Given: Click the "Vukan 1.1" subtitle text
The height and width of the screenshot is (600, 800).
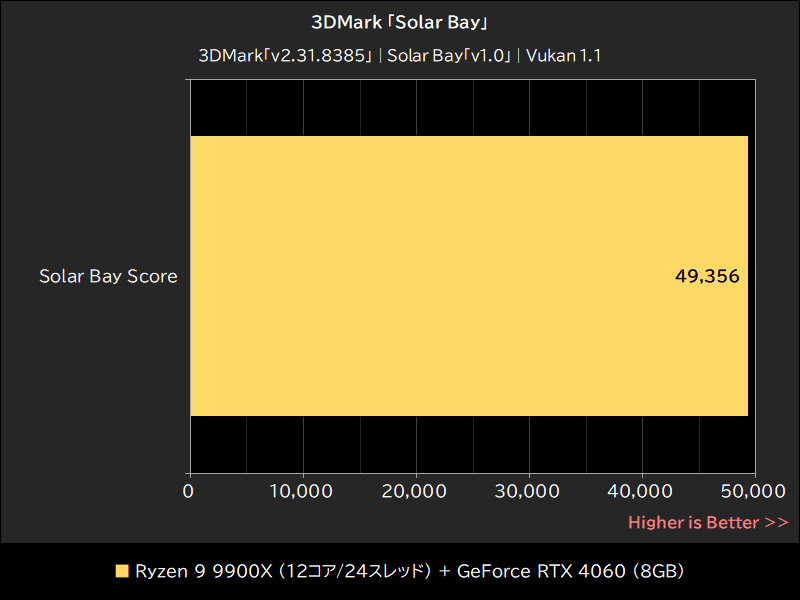Looking at the screenshot, I should 564,56.
